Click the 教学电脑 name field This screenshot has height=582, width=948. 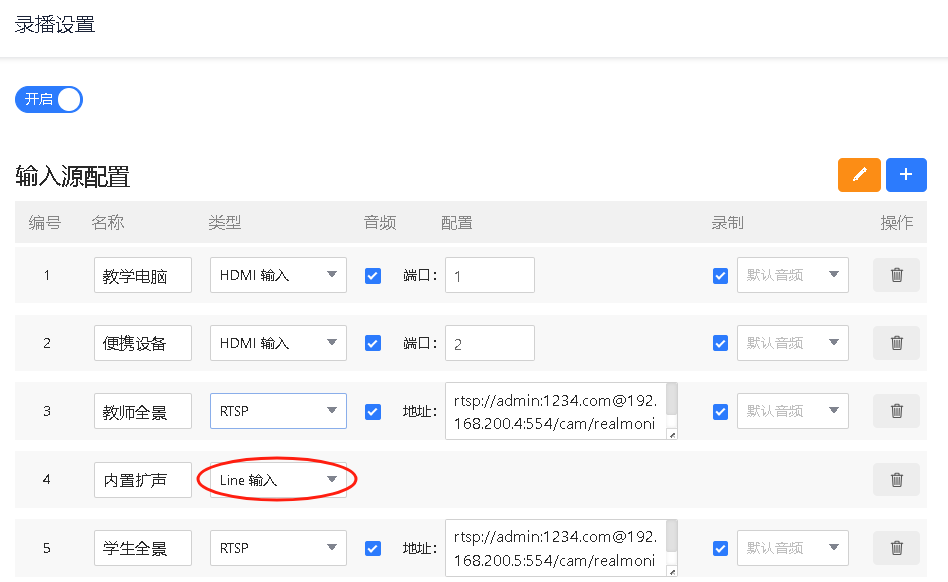click(x=142, y=276)
